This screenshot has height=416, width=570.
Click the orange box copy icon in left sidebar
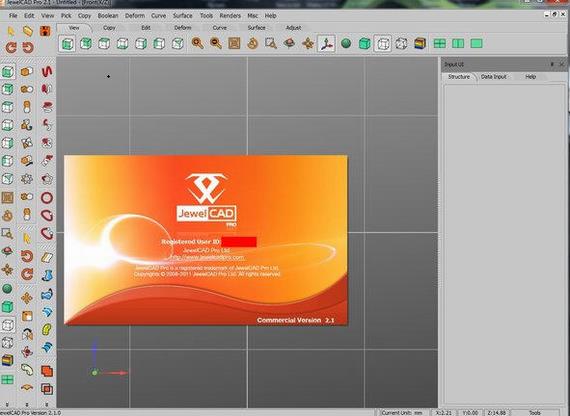[x=27, y=71]
